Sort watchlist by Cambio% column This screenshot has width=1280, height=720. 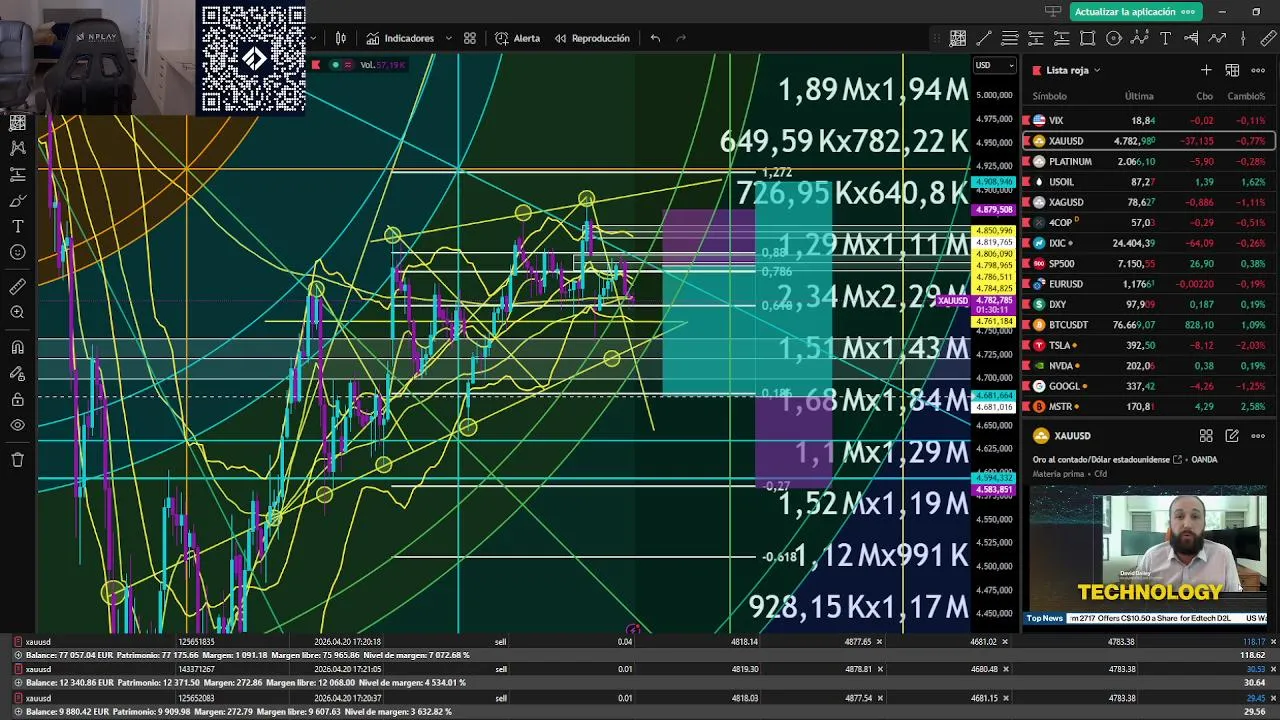pos(1246,96)
